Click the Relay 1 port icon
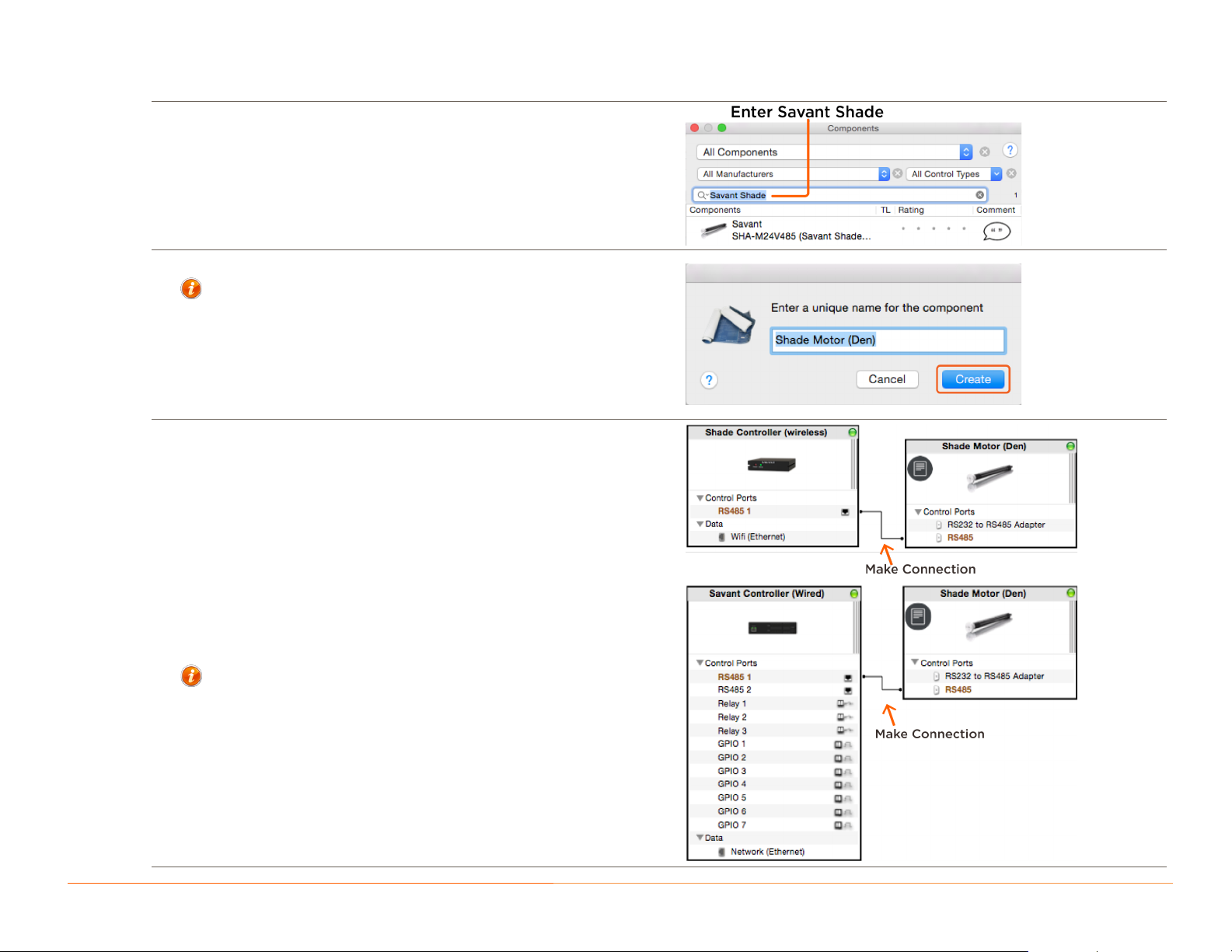 (x=844, y=704)
